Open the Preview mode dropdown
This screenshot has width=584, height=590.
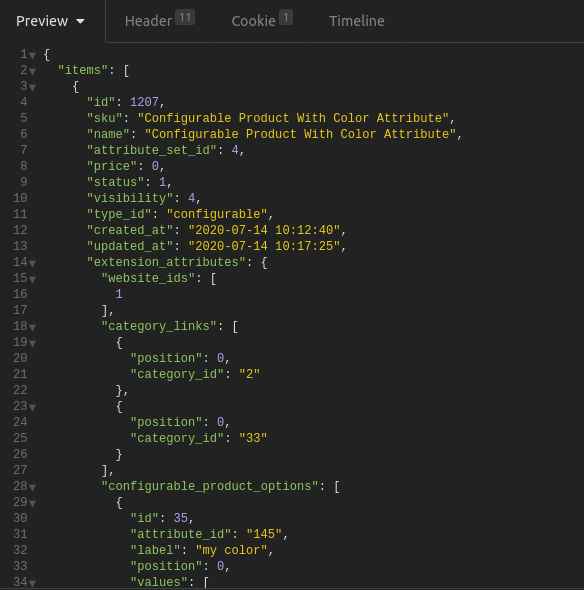point(50,21)
